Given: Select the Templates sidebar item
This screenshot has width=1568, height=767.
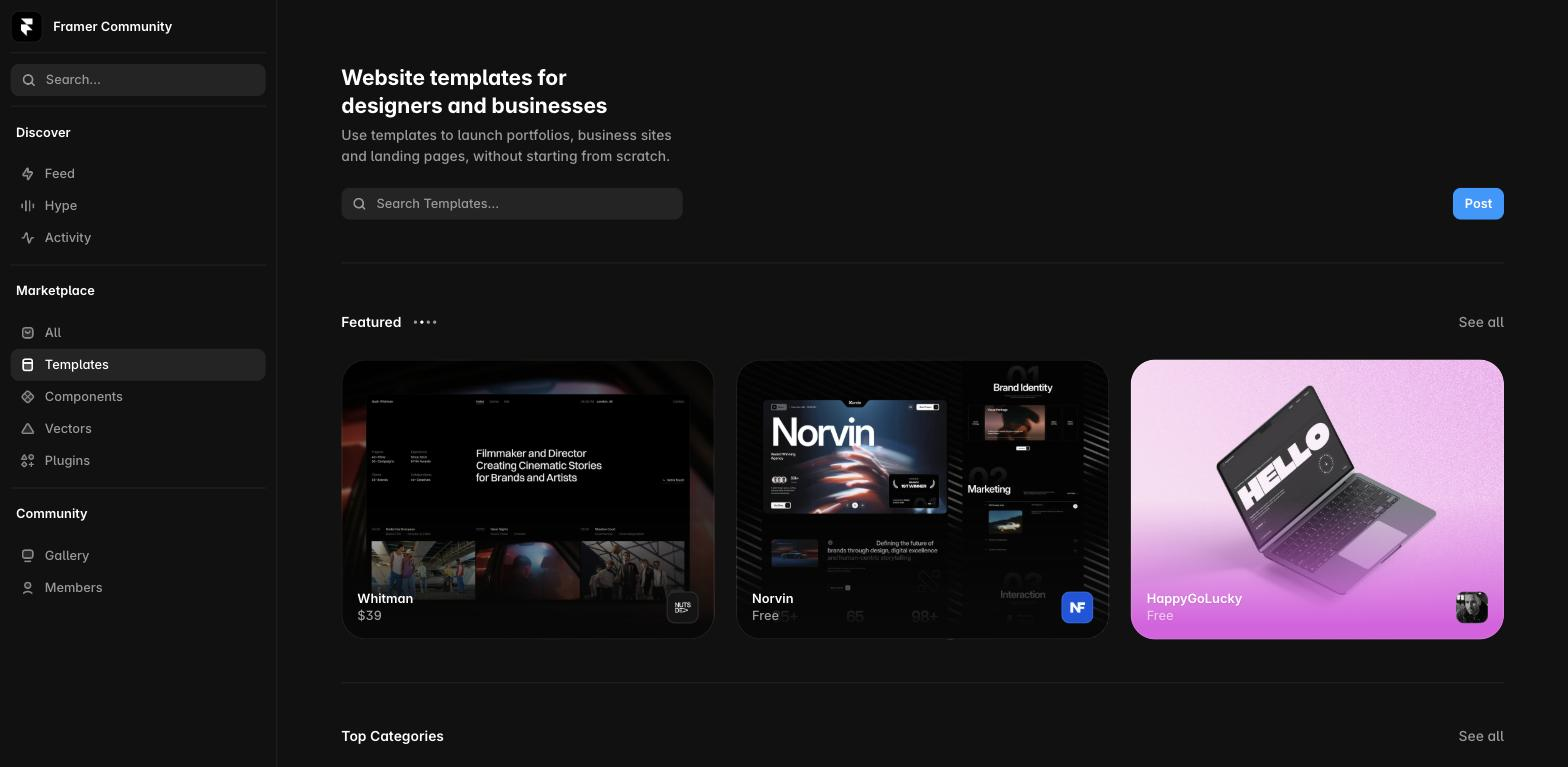Looking at the screenshot, I should [138, 365].
